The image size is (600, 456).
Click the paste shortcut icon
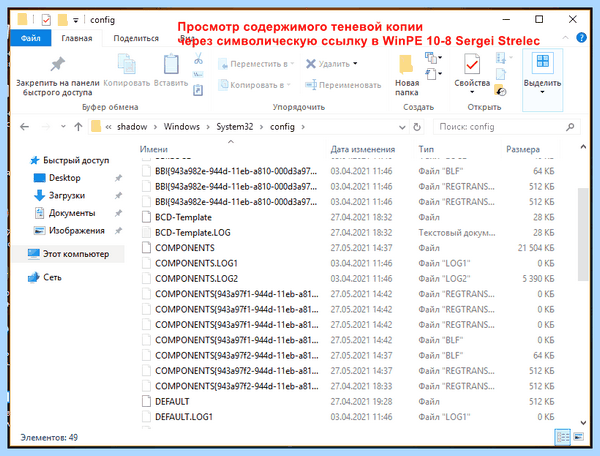pos(198,90)
